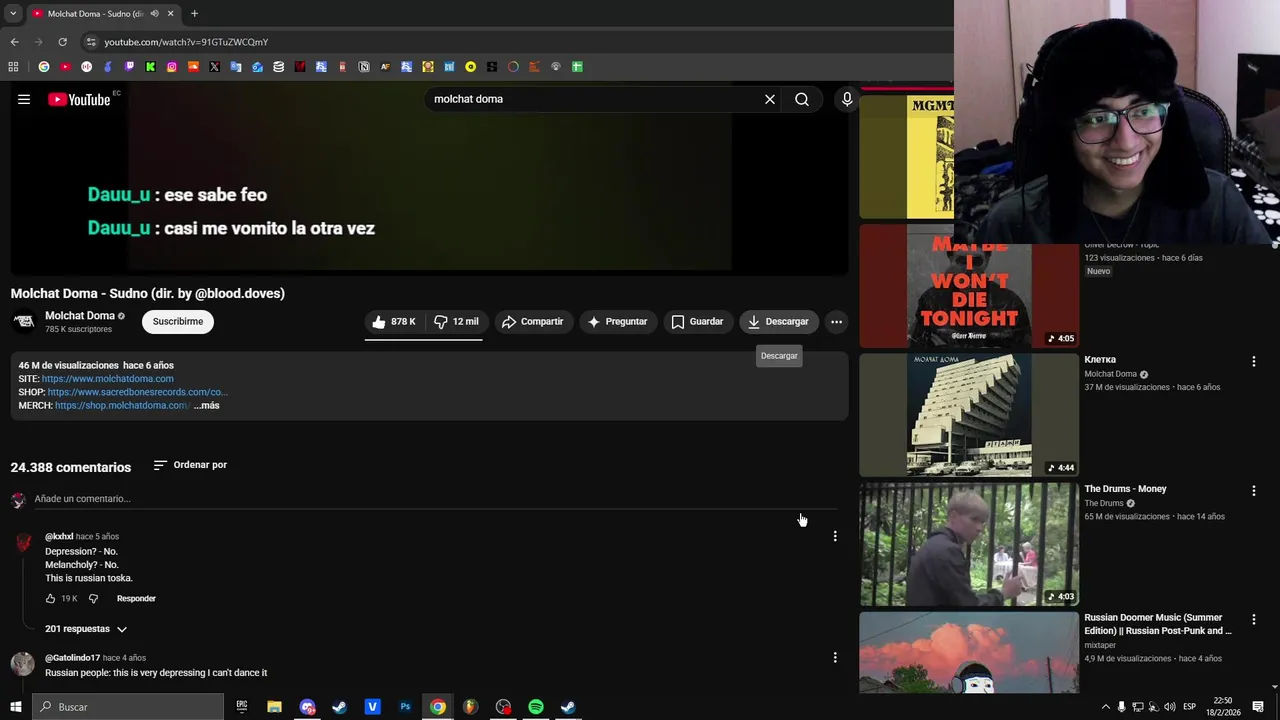Dislike the @kxhxl comment

tap(93, 598)
